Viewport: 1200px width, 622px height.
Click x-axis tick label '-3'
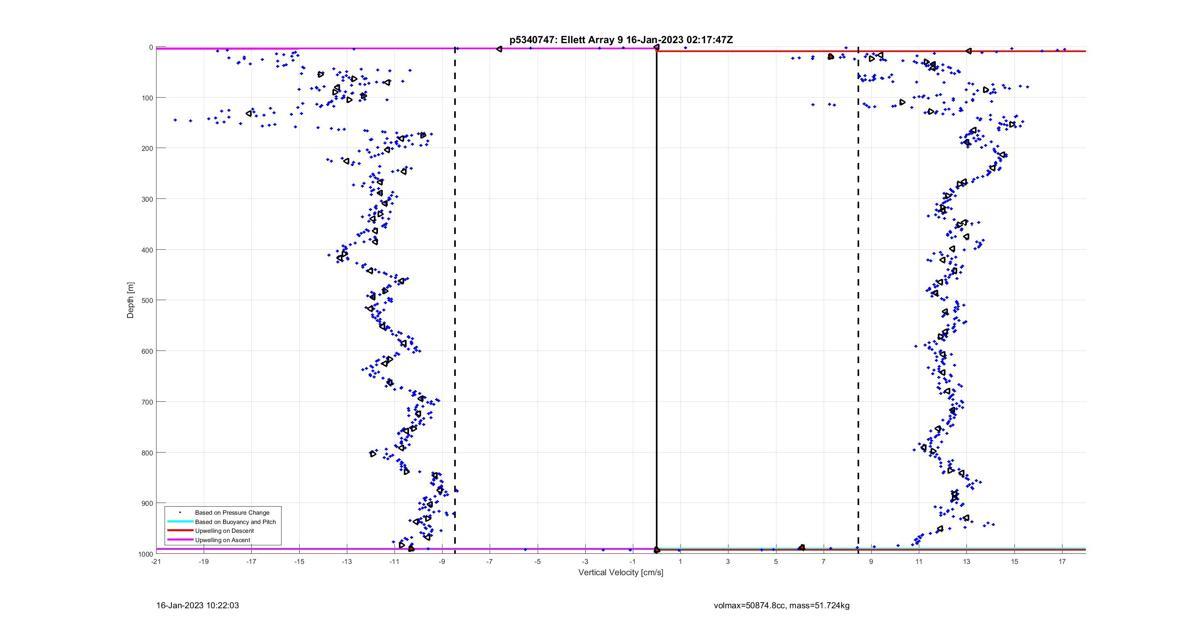[x=585, y=561]
